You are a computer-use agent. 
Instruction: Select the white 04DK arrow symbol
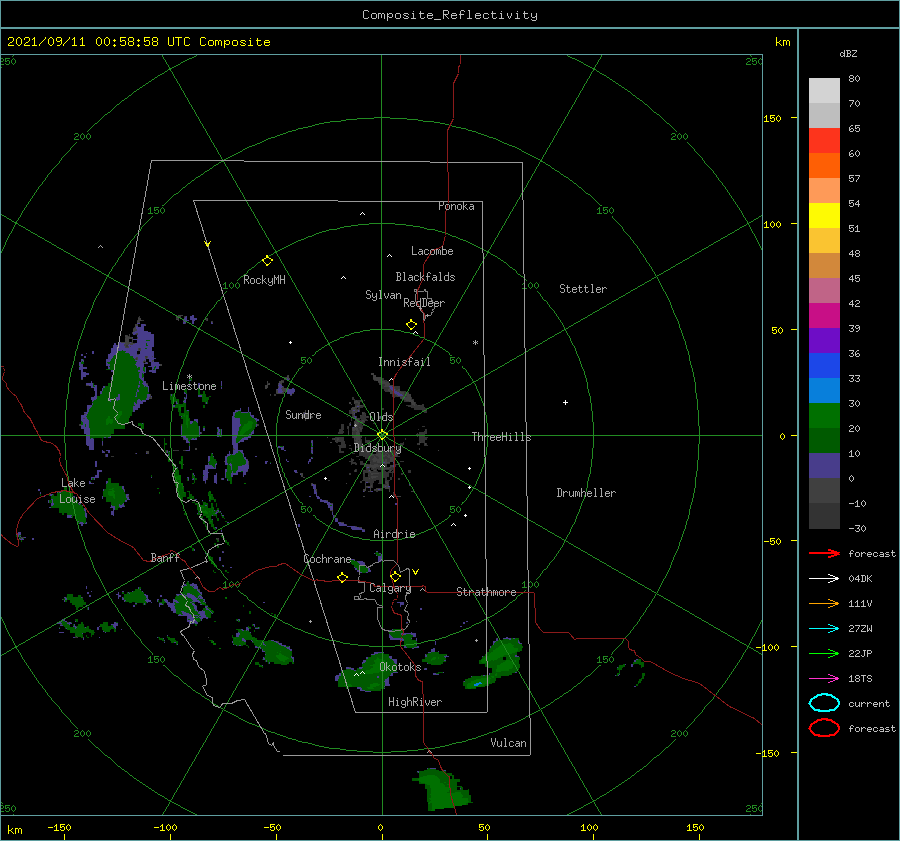coord(824,579)
